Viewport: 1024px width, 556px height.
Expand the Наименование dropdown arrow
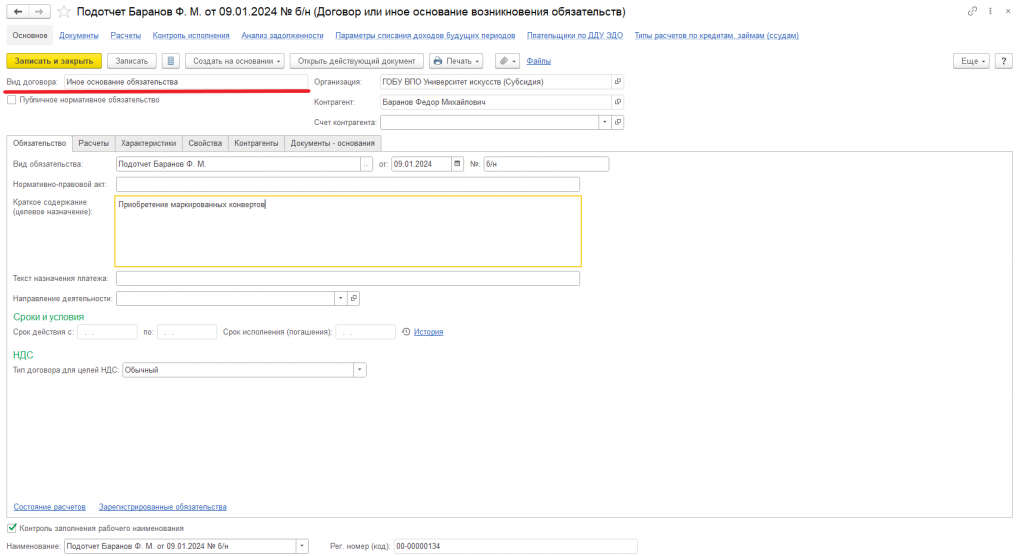[302, 546]
